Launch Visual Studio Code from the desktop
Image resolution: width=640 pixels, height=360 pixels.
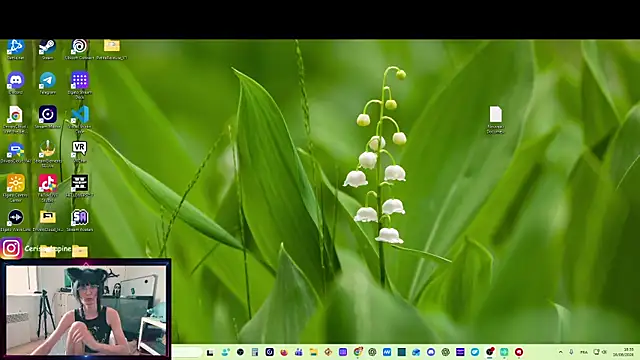pyautogui.click(x=80, y=119)
